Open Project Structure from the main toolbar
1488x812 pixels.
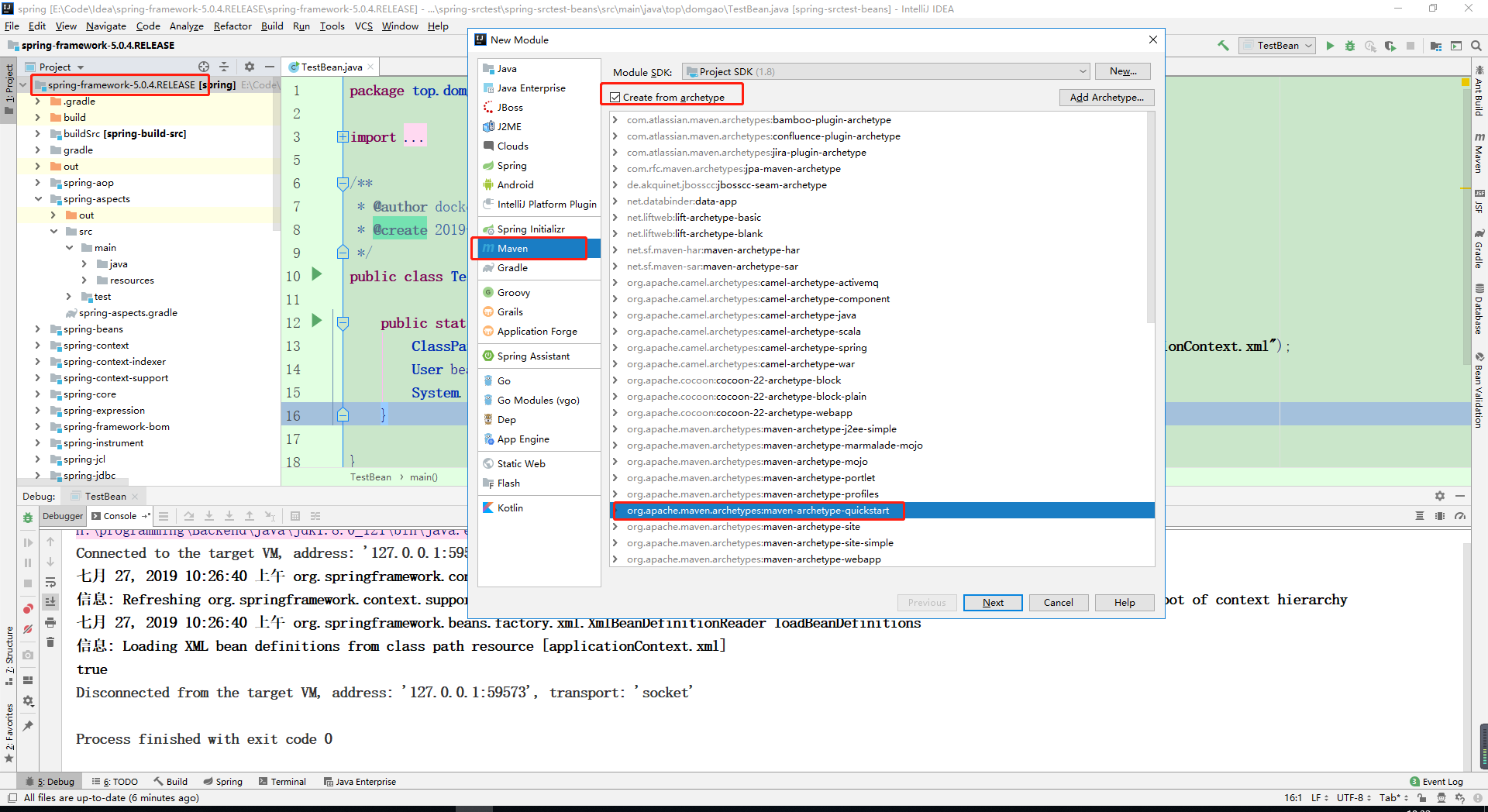pyautogui.click(x=1436, y=46)
